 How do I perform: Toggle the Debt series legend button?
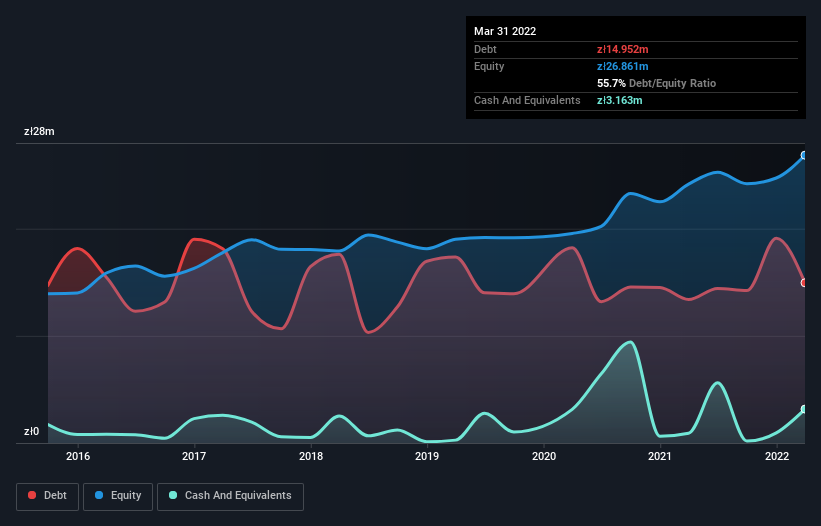pos(48,496)
